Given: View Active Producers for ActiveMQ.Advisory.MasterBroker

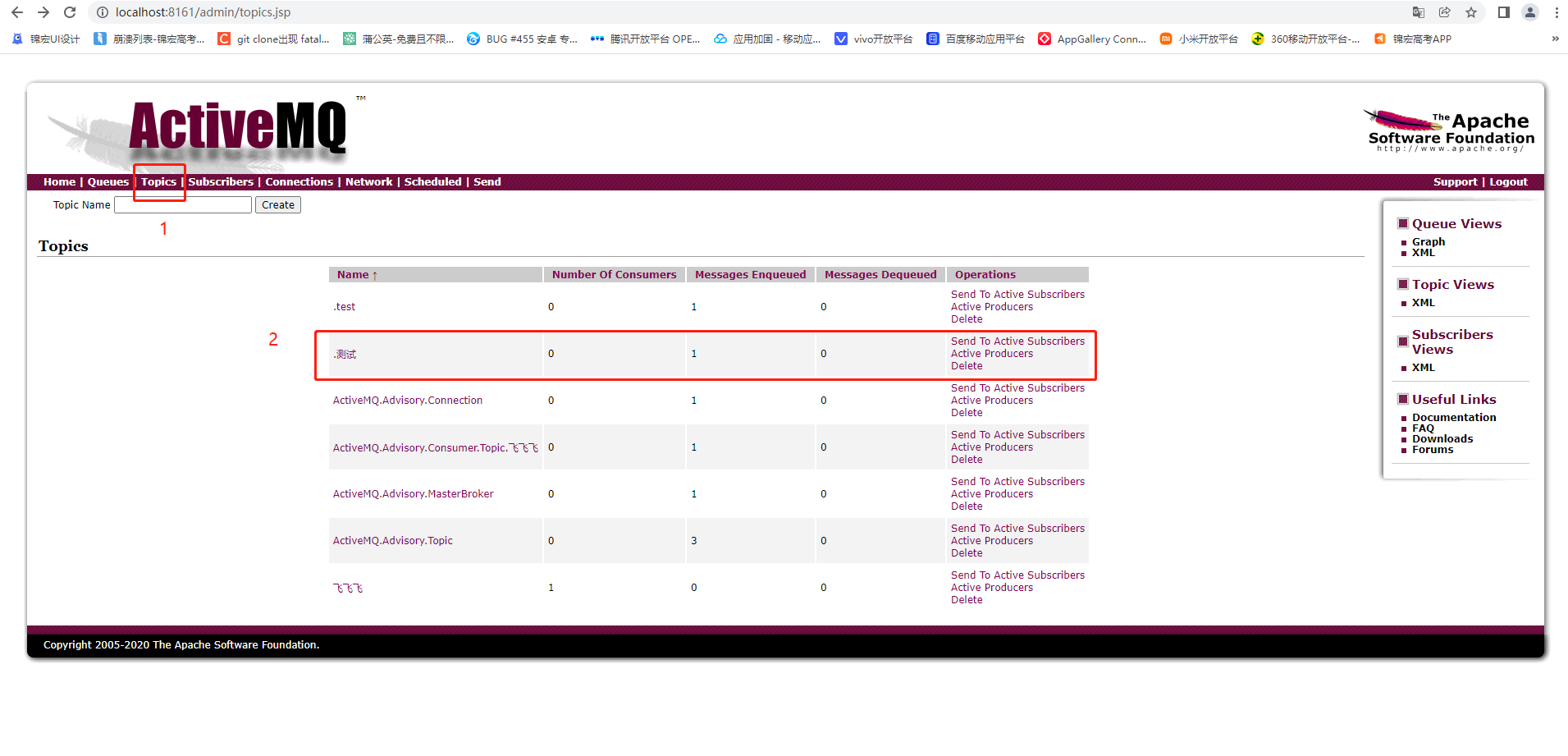Looking at the screenshot, I should point(992,494).
